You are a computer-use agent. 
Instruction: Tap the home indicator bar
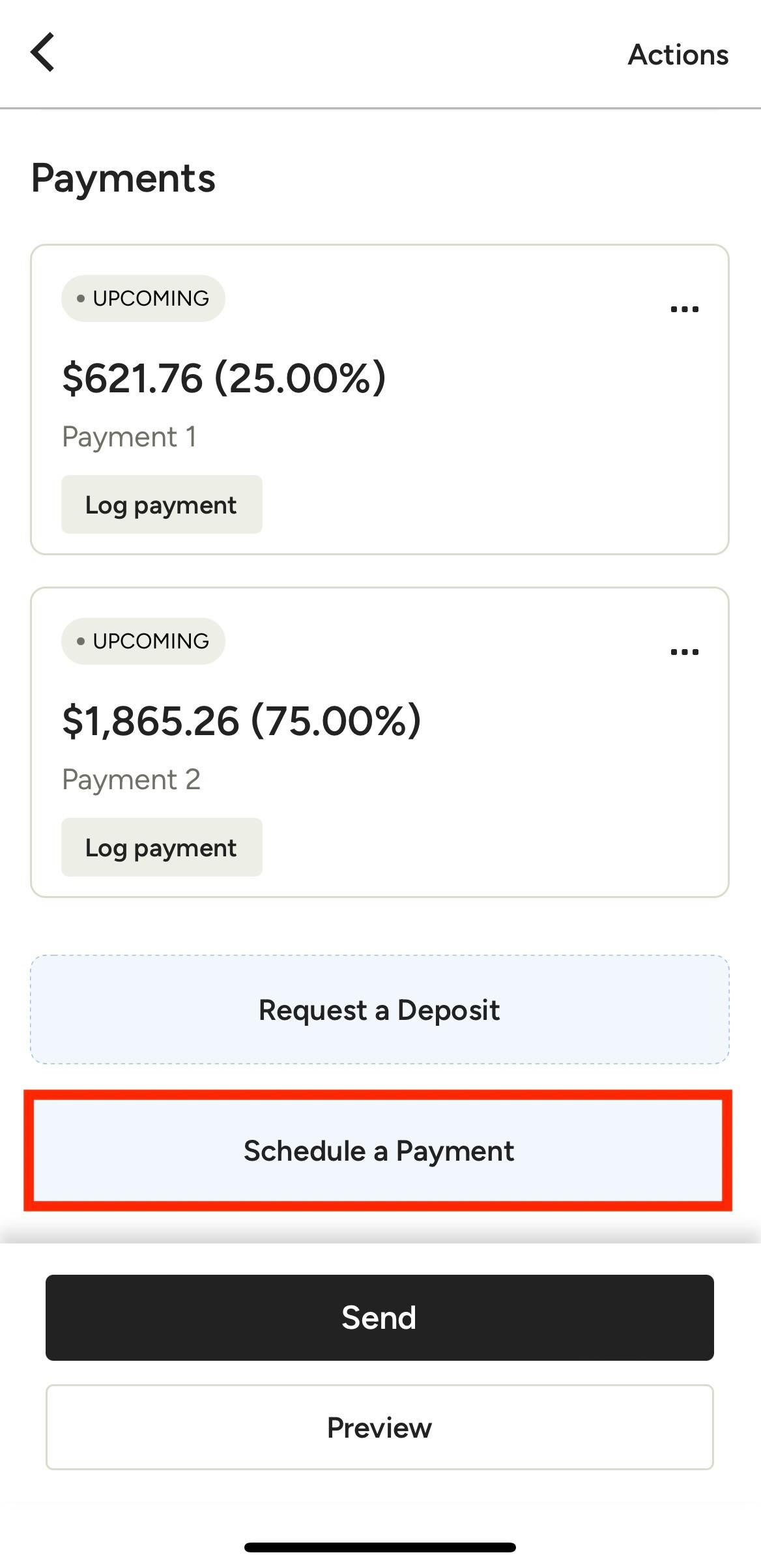click(380, 1547)
